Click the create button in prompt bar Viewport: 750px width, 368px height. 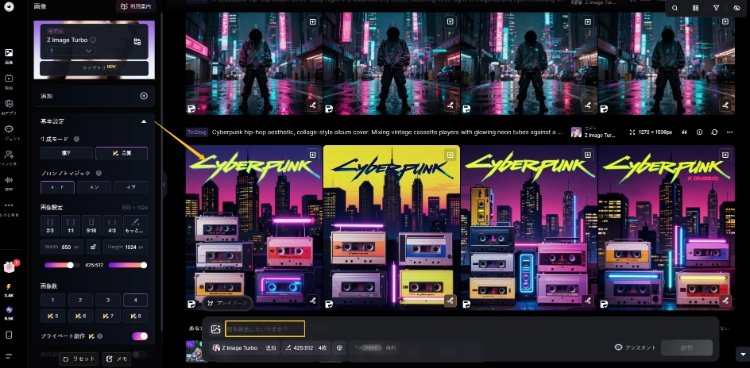point(687,348)
